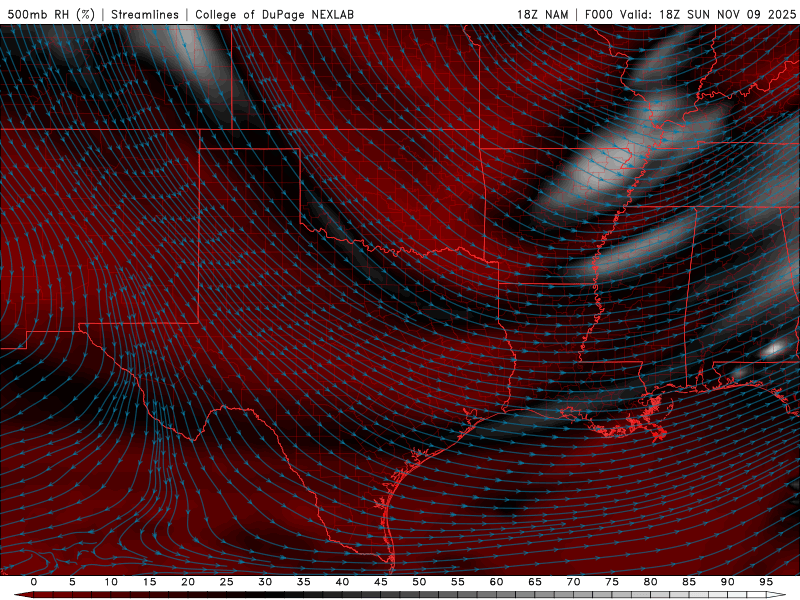Click the 30 label on the color bar
The image size is (800, 600).
pyautogui.click(x=265, y=582)
